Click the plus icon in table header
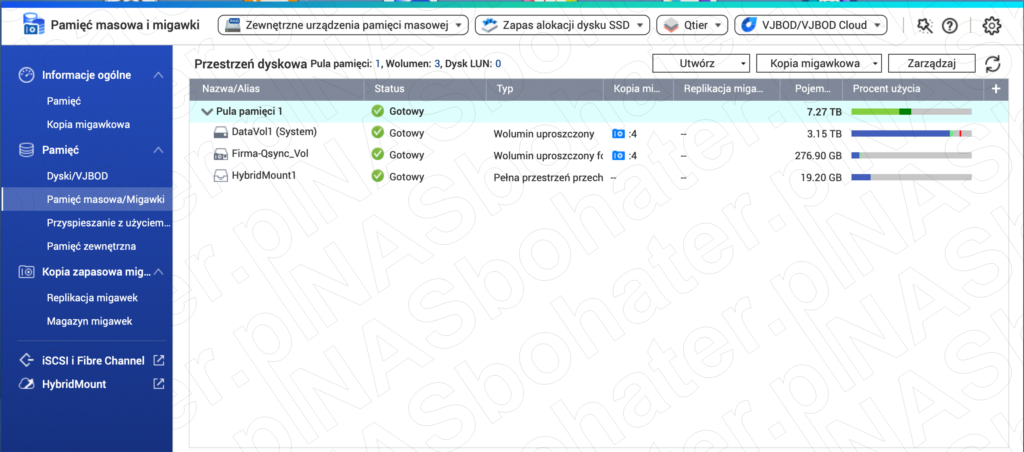The height and width of the screenshot is (452, 1024). [x=996, y=89]
